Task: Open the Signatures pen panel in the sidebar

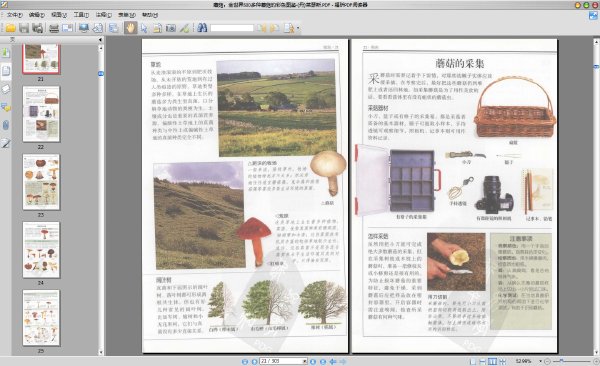Action: [x=6, y=144]
